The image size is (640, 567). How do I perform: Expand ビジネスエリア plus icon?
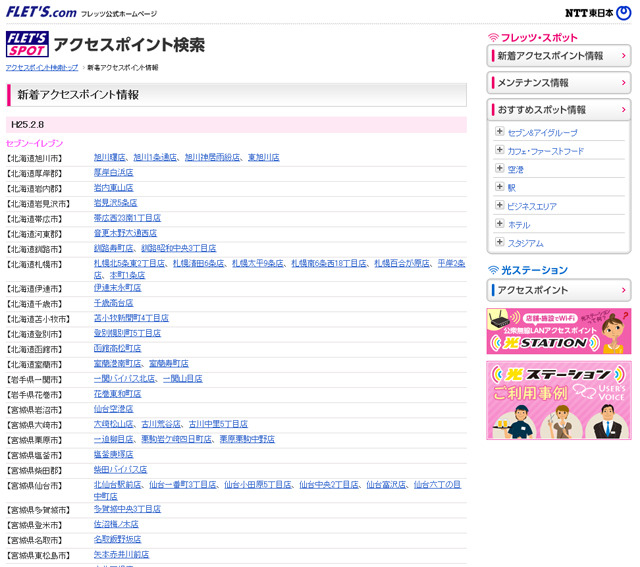coord(500,205)
